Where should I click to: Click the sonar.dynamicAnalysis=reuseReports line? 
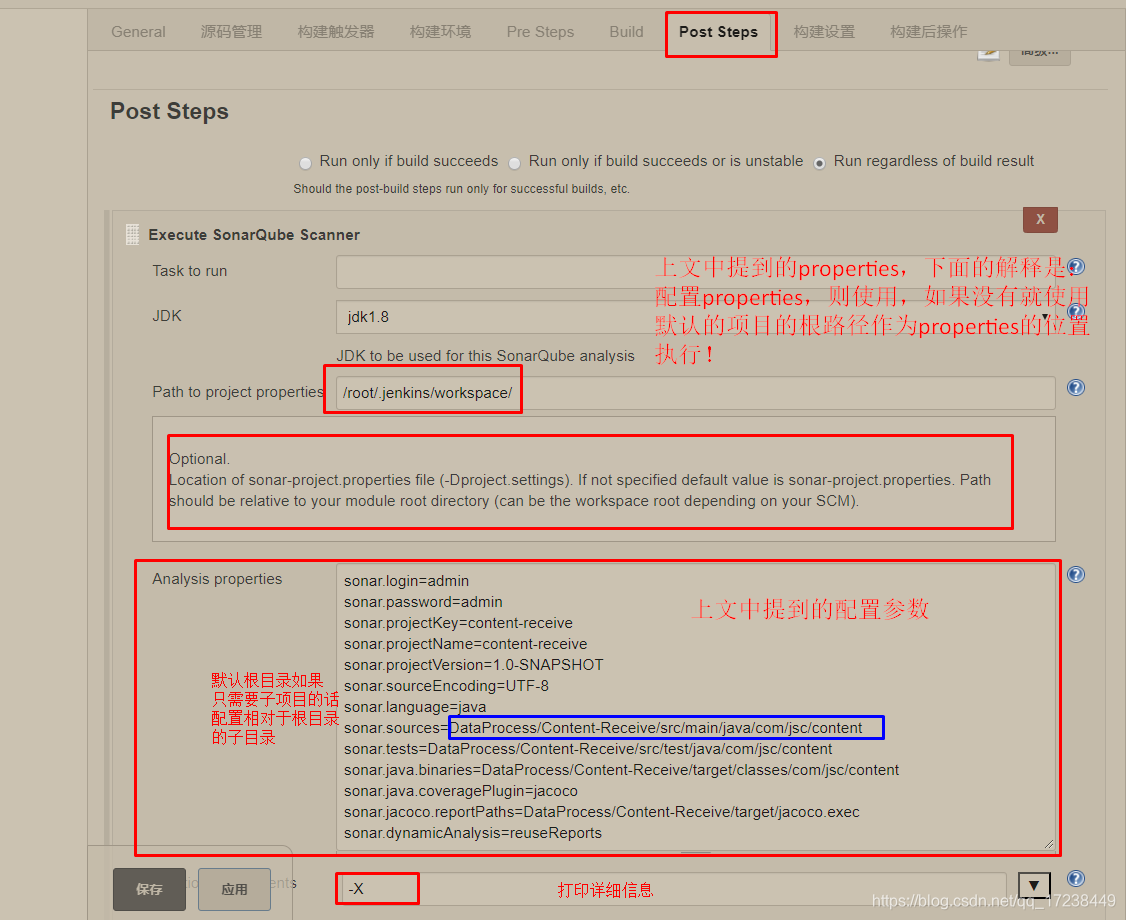(x=473, y=833)
